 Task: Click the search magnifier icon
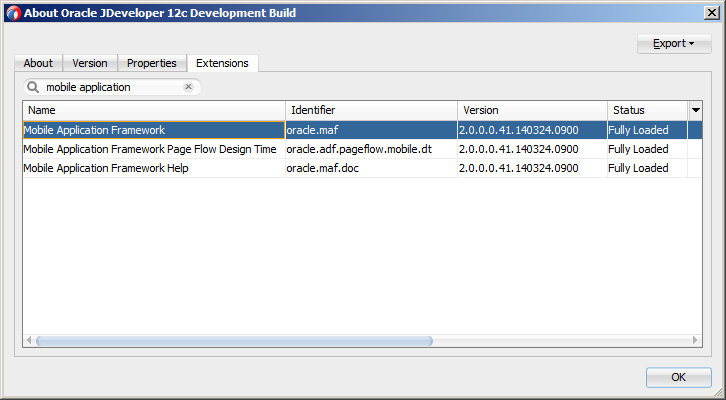[33, 87]
